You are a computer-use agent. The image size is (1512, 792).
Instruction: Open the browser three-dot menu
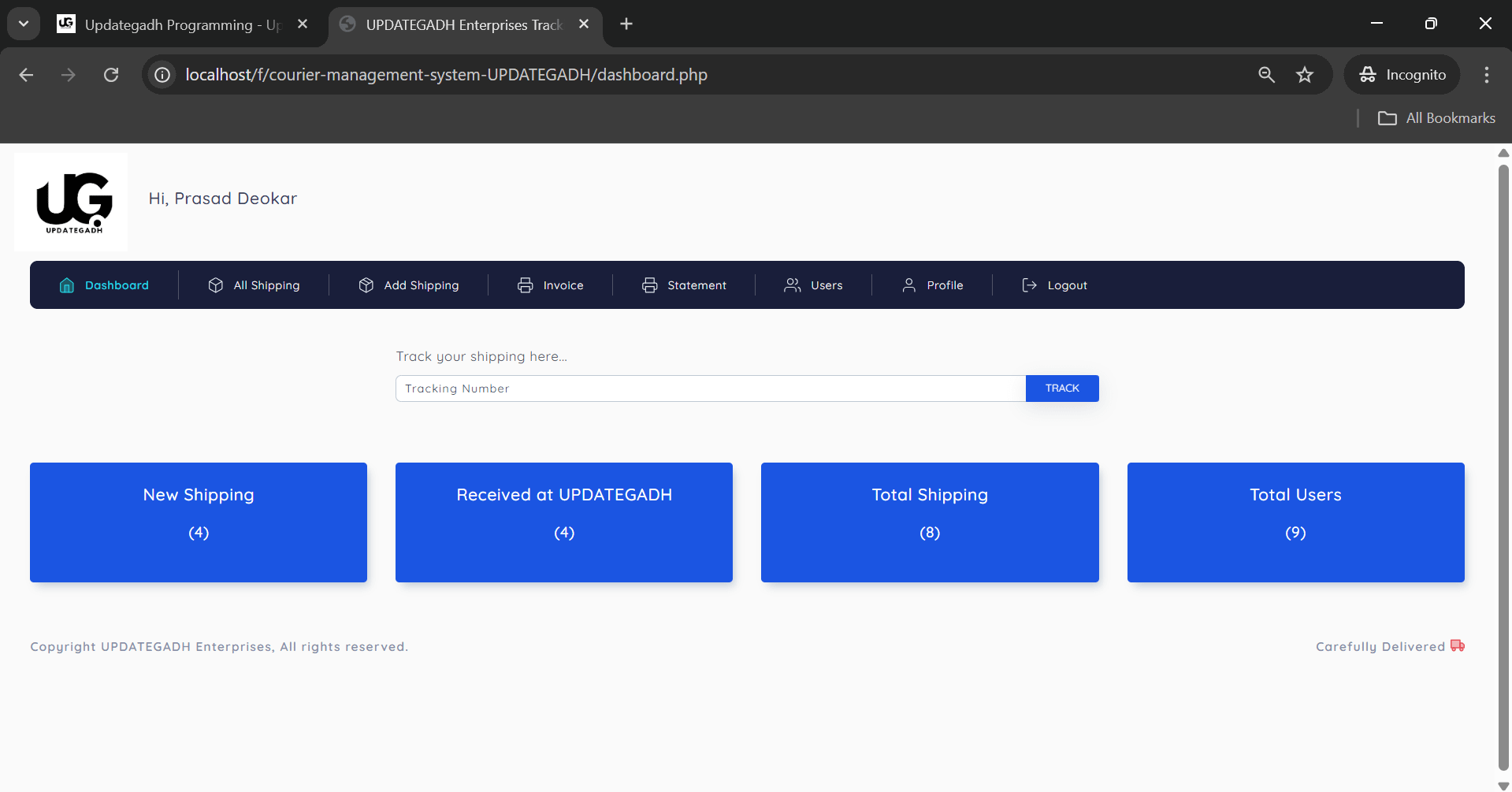(1486, 75)
